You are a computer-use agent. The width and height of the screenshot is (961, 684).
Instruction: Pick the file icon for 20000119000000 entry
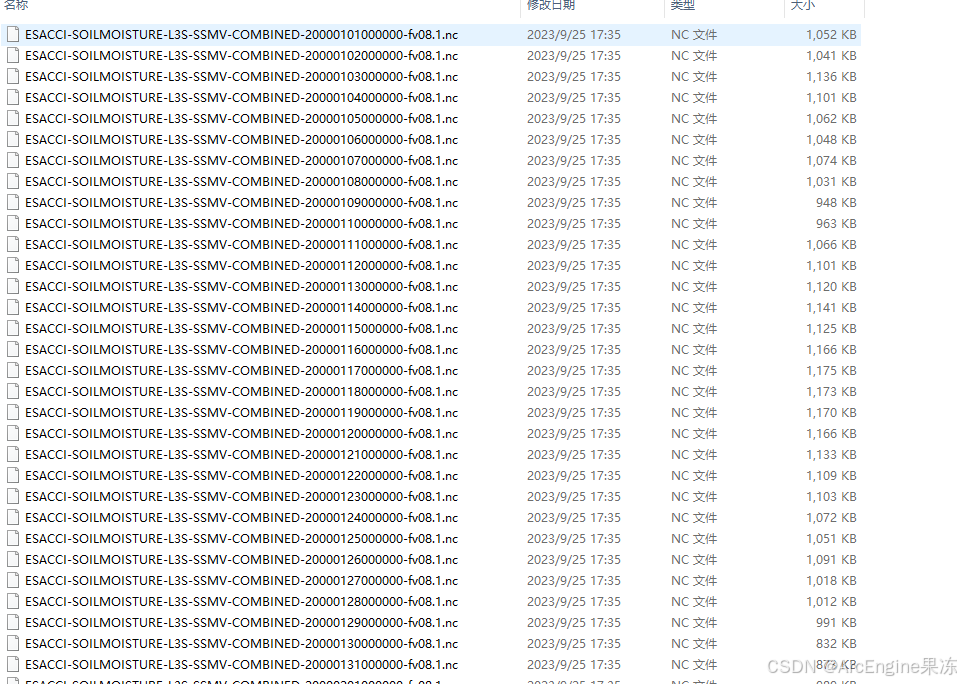coord(13,412)
